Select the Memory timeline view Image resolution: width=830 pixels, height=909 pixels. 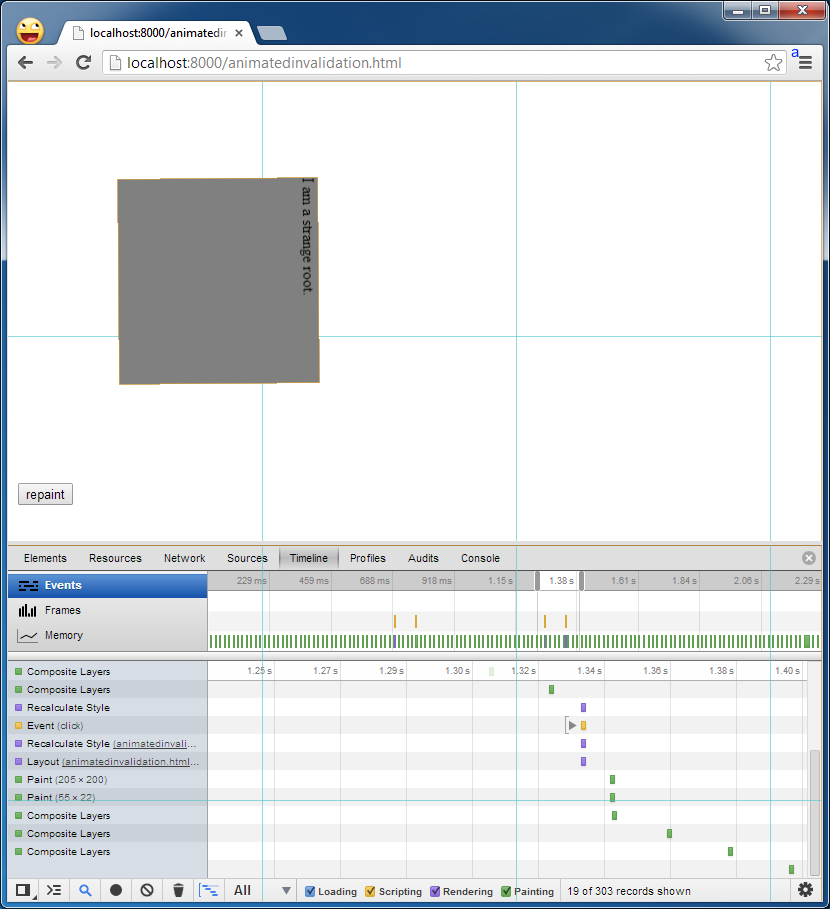[x=108, y=635]
